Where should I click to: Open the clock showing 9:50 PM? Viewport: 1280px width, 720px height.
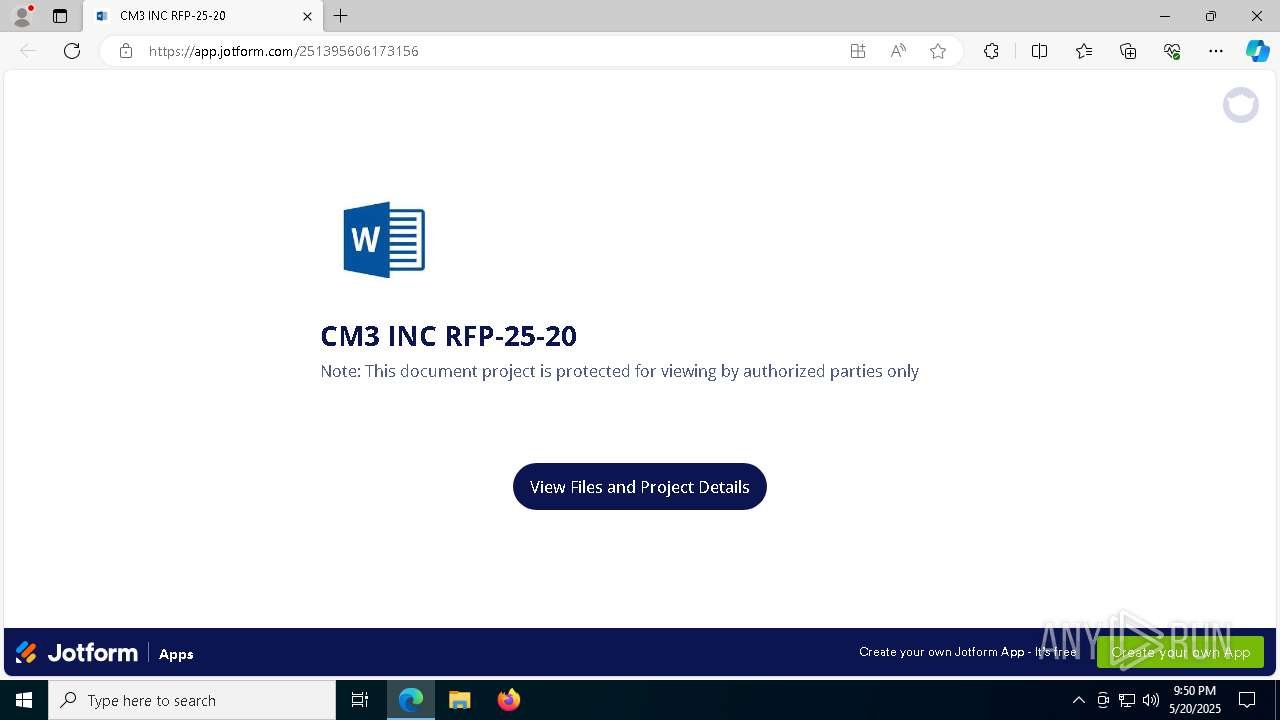(1195, 700)
